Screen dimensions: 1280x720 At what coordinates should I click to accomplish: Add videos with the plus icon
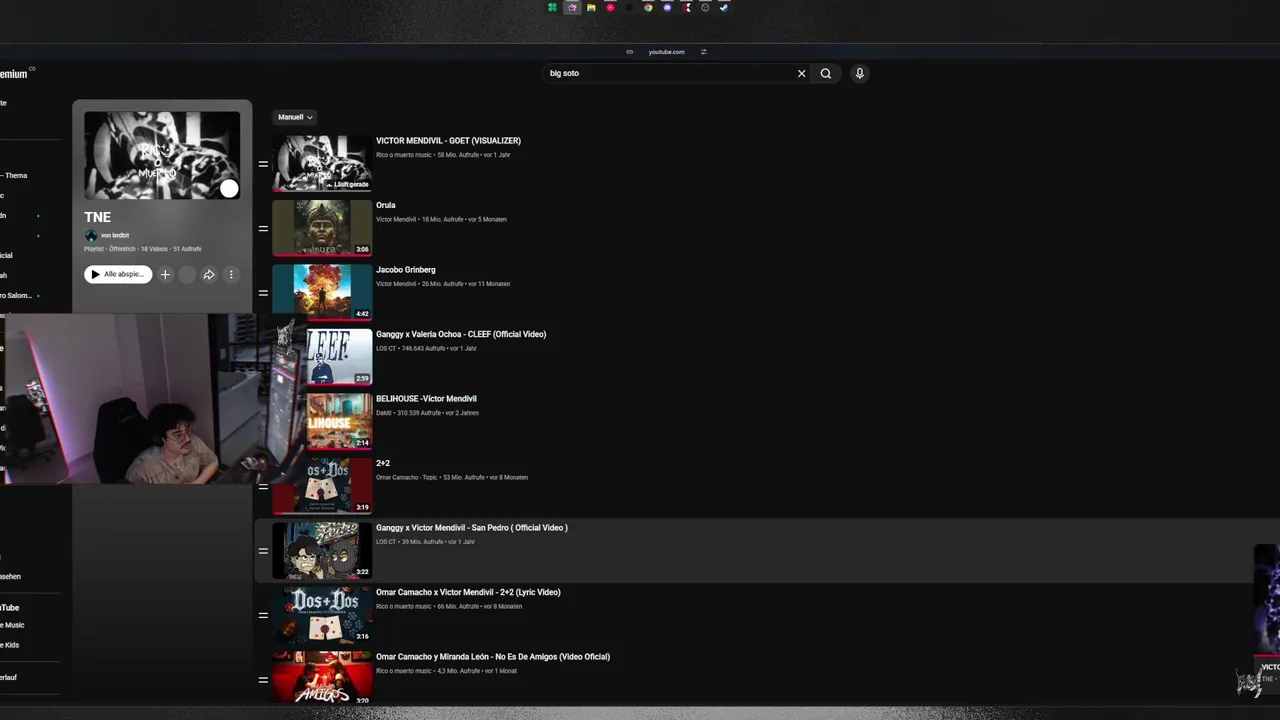point(165,274)
